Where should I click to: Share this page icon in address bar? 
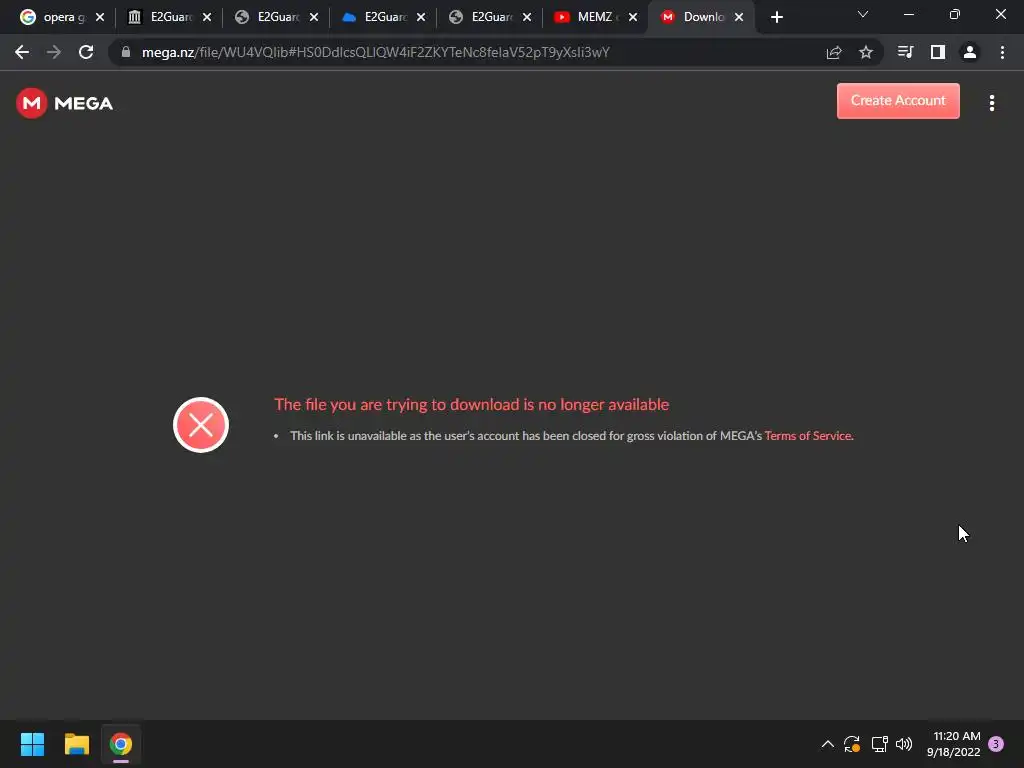tap(833, 52)
